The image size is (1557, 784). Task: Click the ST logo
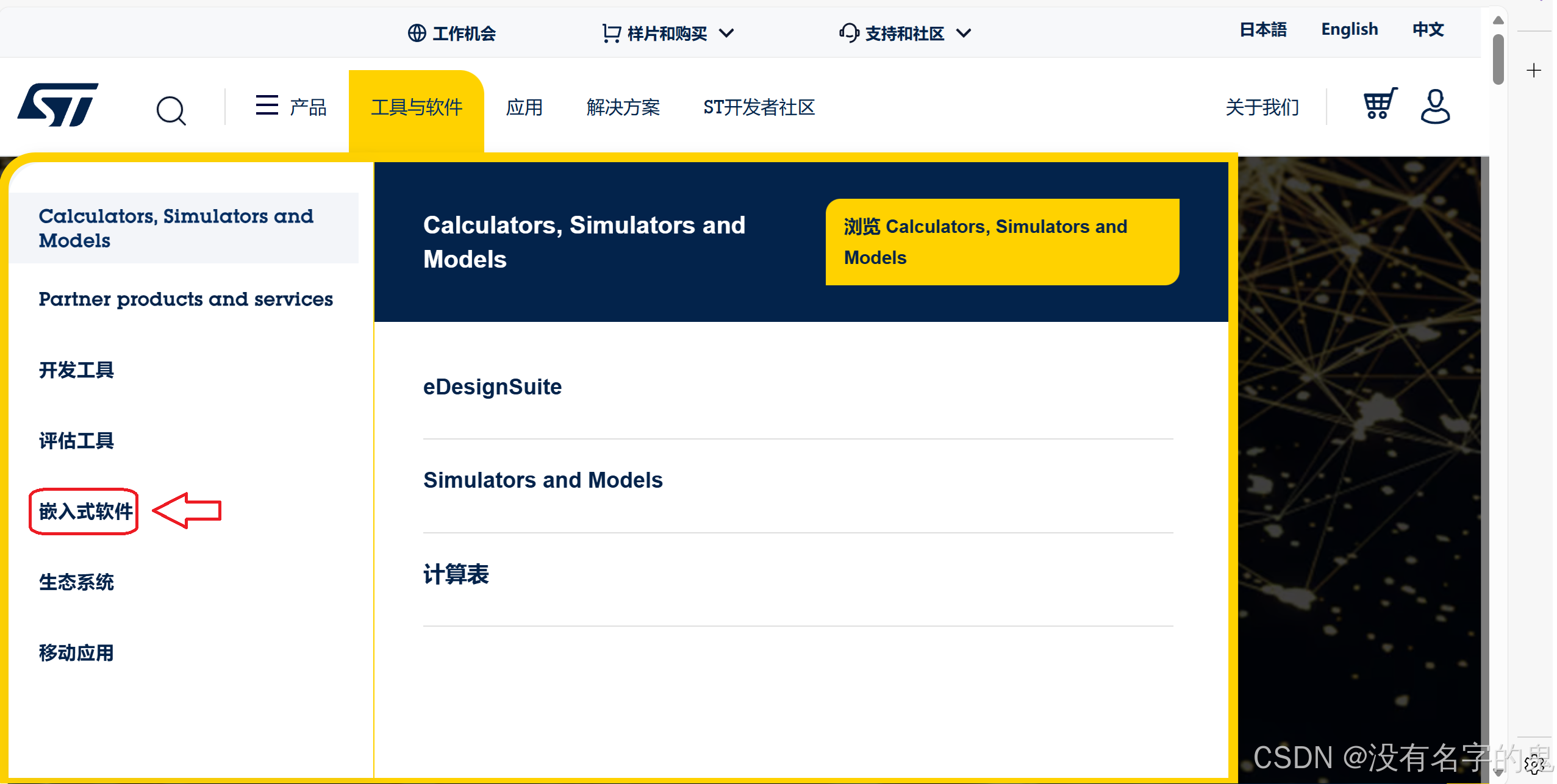(x=58, y=105)
